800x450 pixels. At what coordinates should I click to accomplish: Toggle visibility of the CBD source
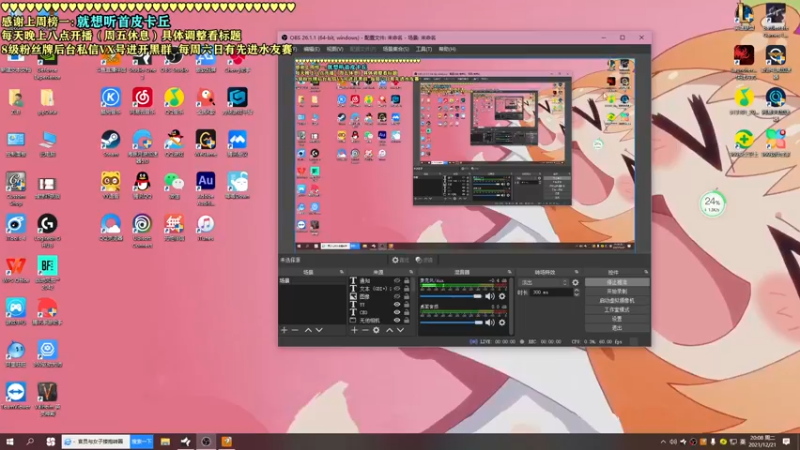click(396, 312)
